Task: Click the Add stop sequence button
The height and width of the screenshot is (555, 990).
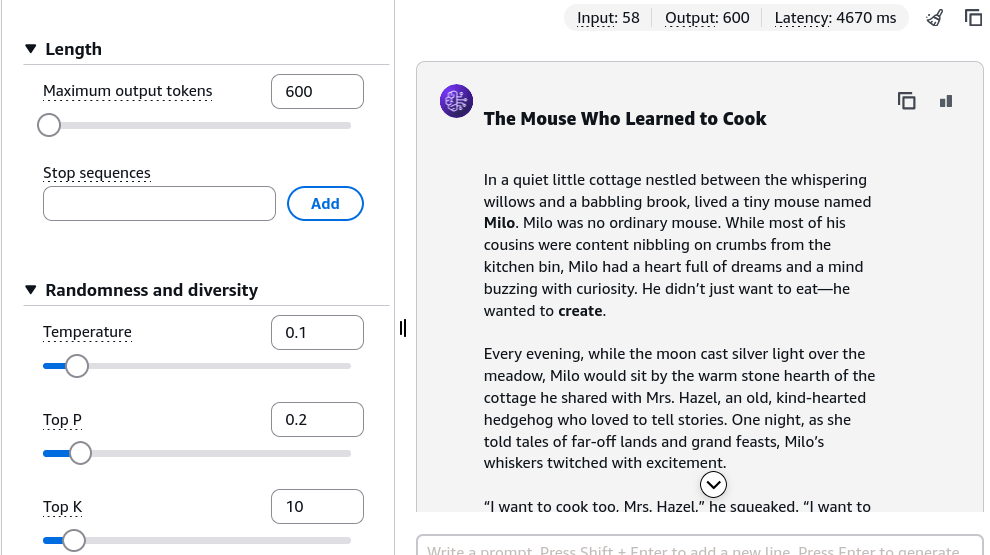Action: (325, 203)
